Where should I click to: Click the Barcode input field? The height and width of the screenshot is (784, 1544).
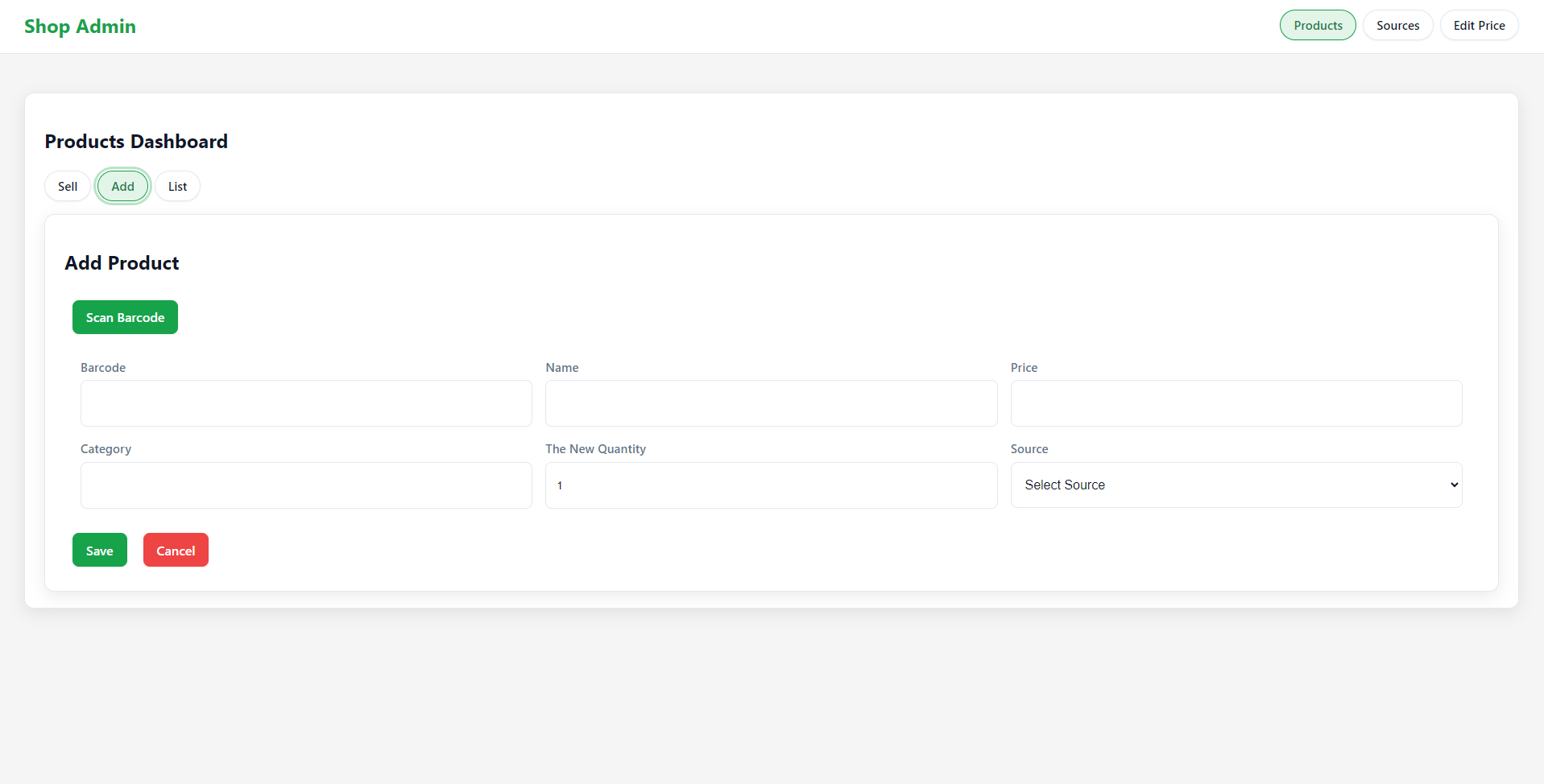point(306,403)
